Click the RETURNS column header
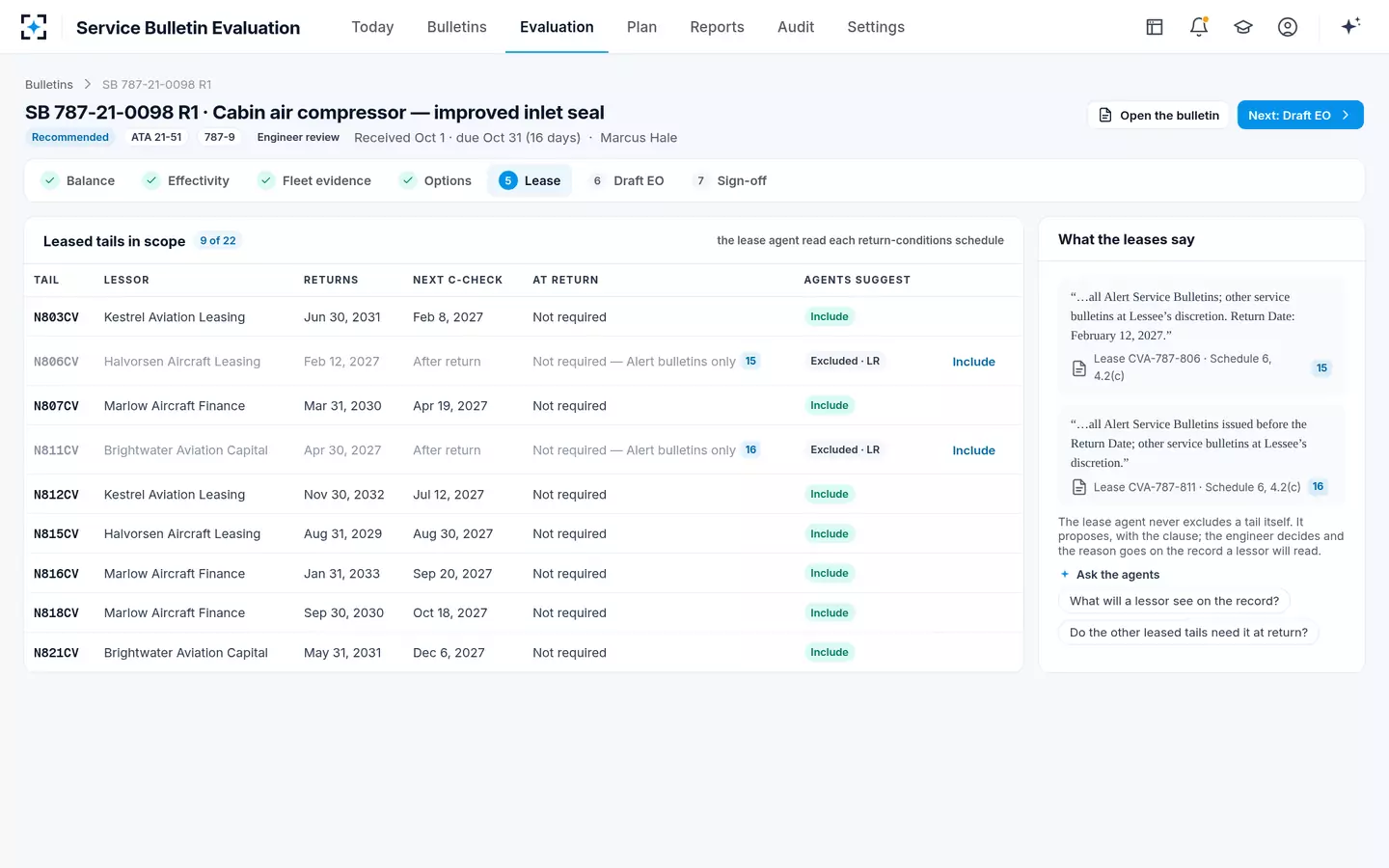Image resolution: width=1389 pixels, height=868 pixels. tap(331, 280)
